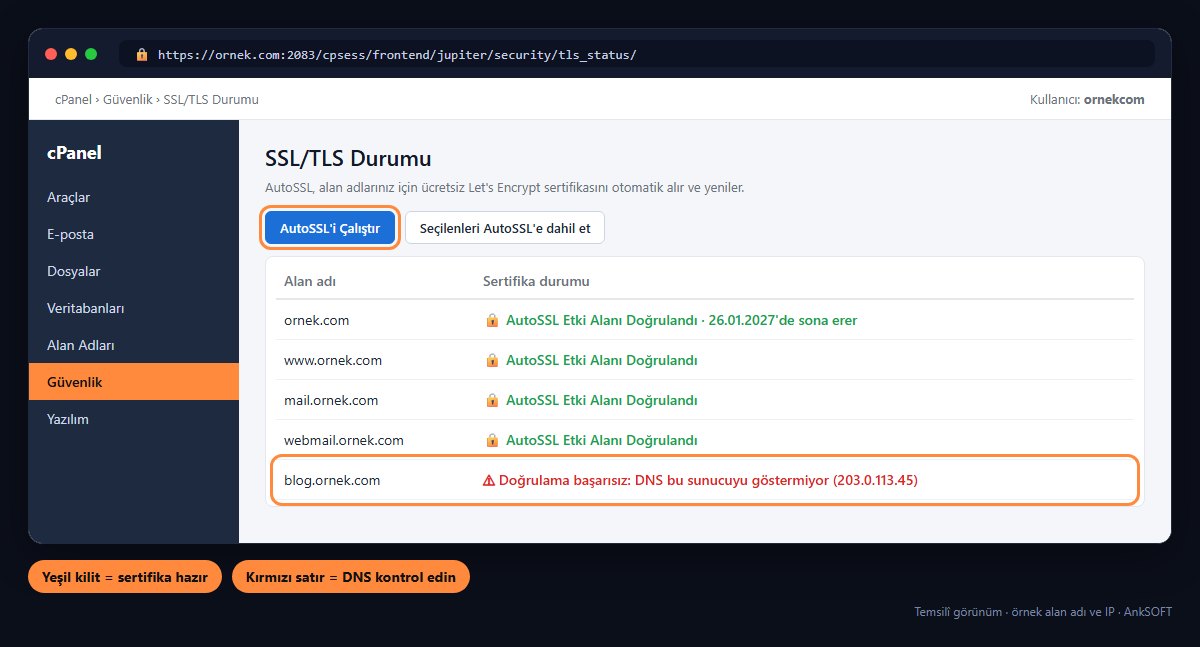The image size is (1200, 647).
Task: Click lock icon in the www.ornek.com row
Action: (492, 360)
